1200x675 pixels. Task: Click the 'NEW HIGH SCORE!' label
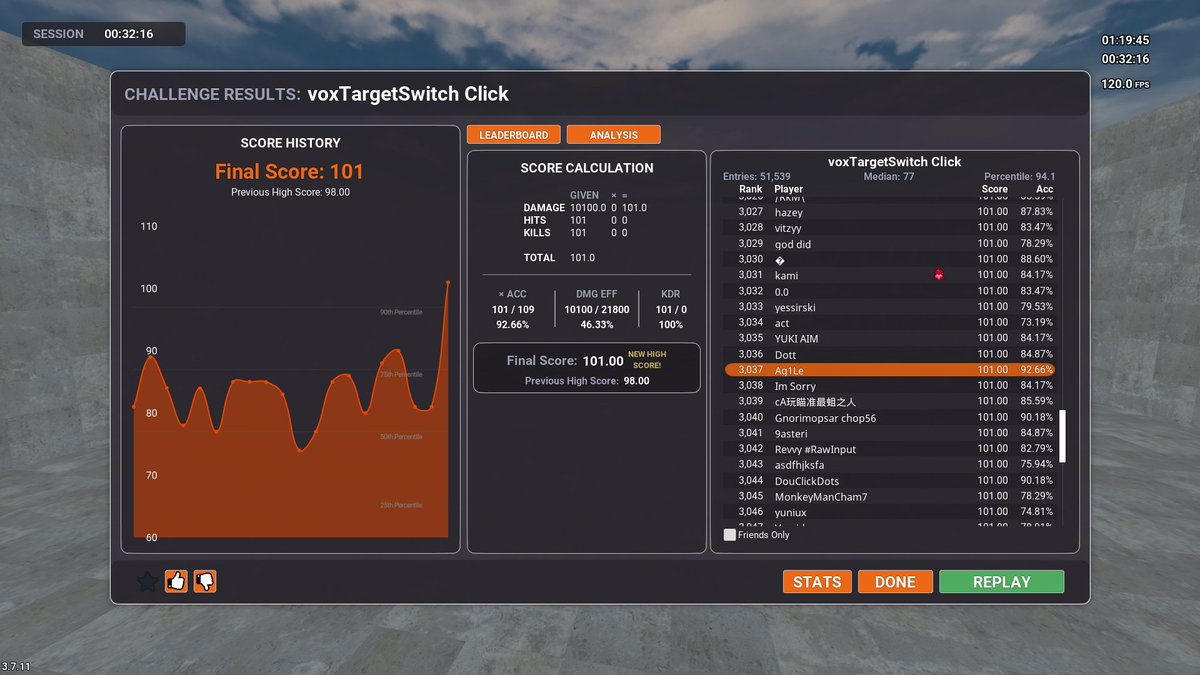(647, 360)
